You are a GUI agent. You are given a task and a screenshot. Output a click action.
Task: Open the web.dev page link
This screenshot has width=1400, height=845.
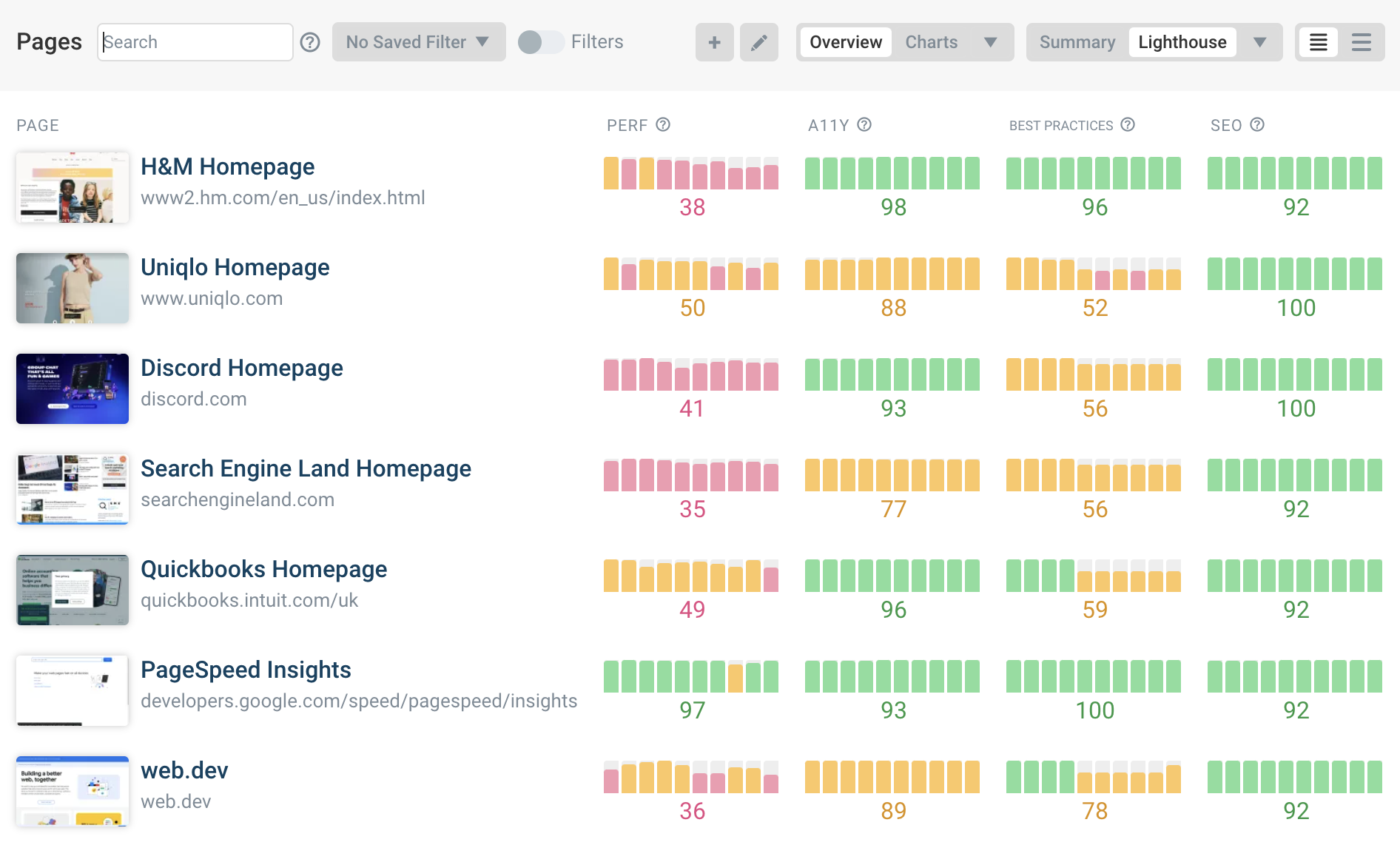pos(185,771)
